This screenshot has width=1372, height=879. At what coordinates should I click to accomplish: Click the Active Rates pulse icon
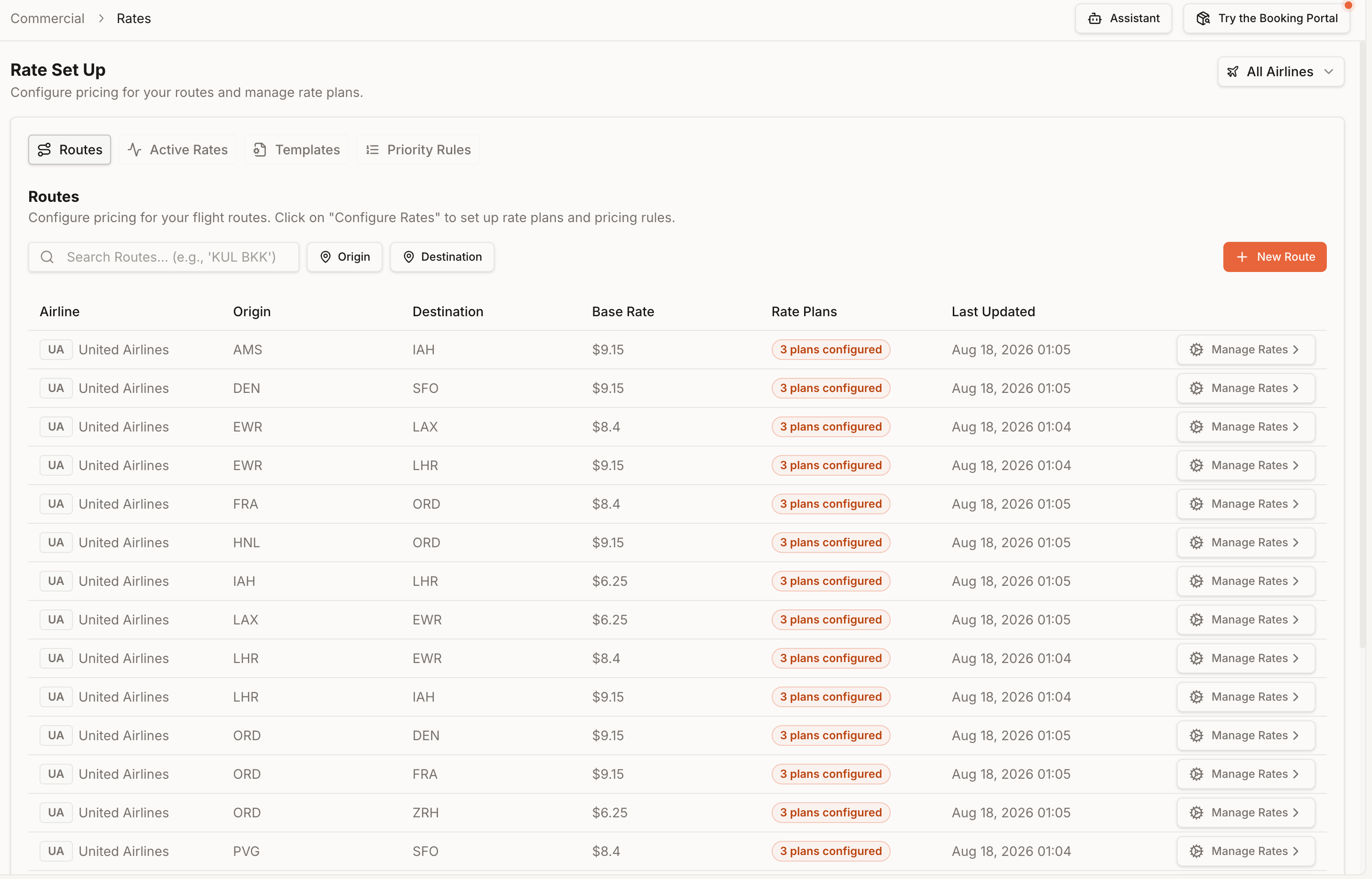tap(135, 150)
